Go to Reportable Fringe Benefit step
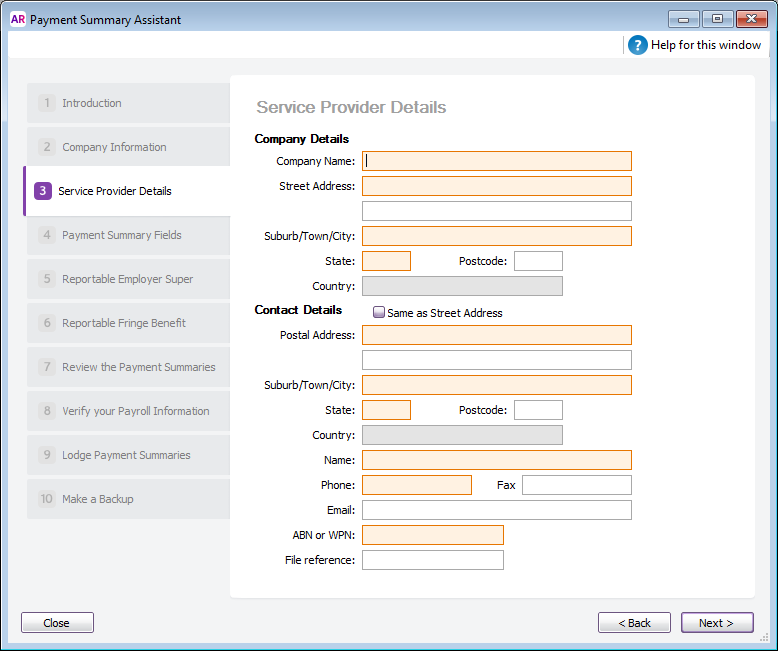Viewport: 778px width, 651px height. [129, 323]
